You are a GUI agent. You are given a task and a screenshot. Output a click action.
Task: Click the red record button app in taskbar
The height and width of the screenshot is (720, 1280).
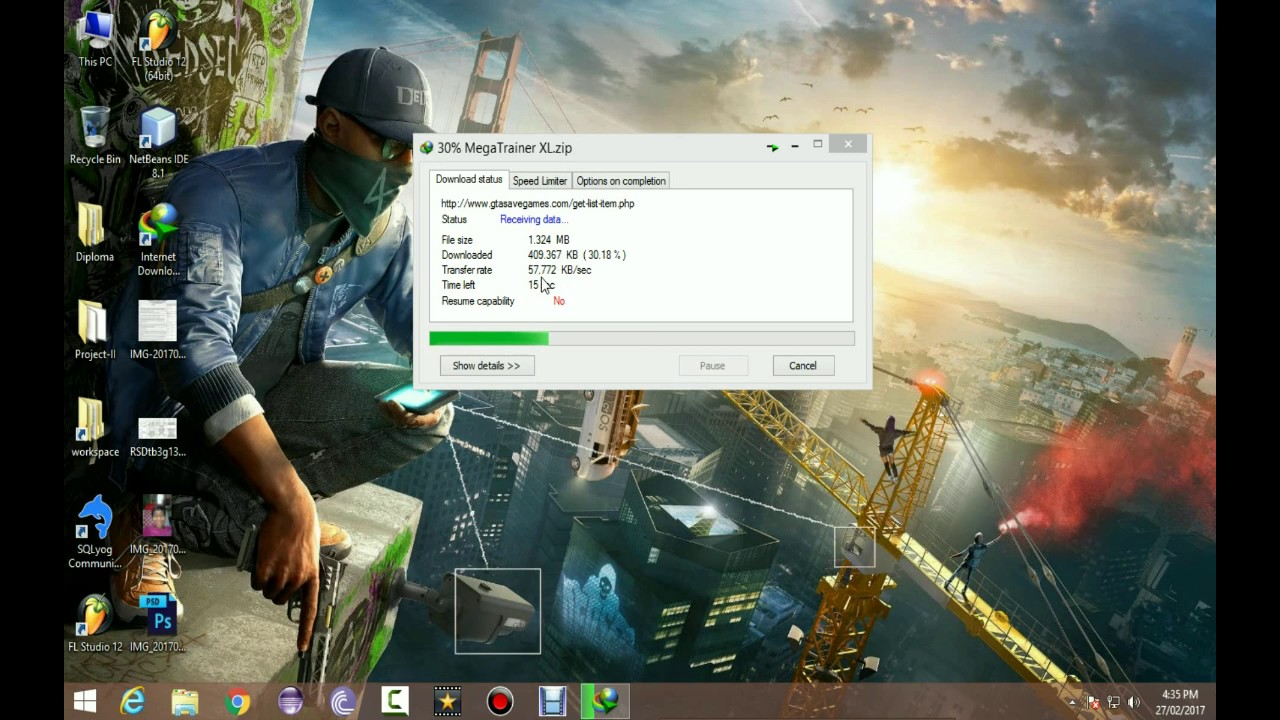point(500,703)
